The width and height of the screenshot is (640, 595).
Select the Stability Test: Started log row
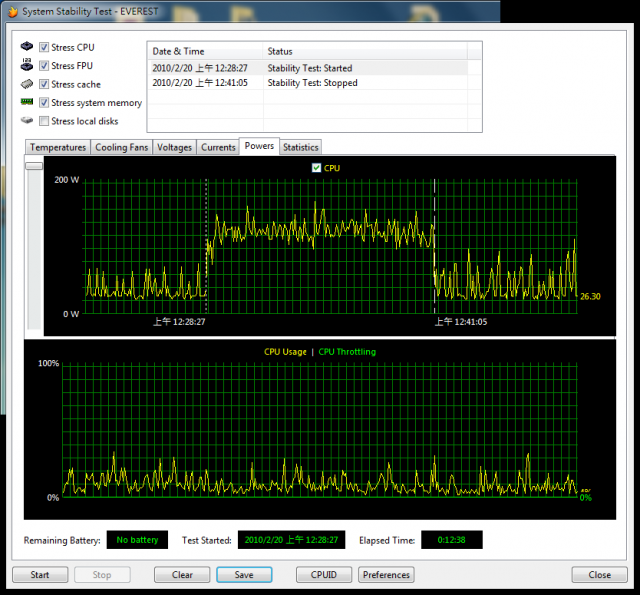tap(308, 68)
